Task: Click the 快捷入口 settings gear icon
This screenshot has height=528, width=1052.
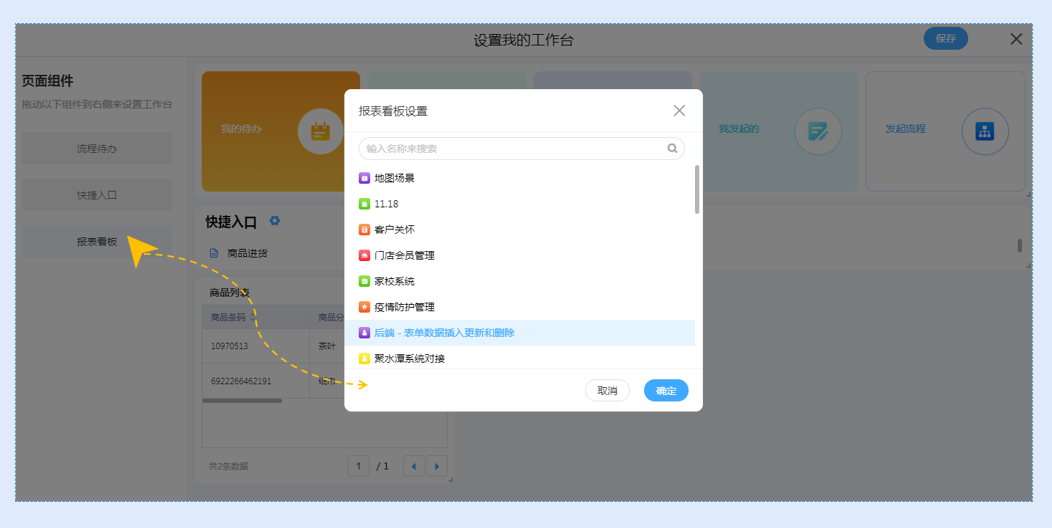Action: (275, 221)
